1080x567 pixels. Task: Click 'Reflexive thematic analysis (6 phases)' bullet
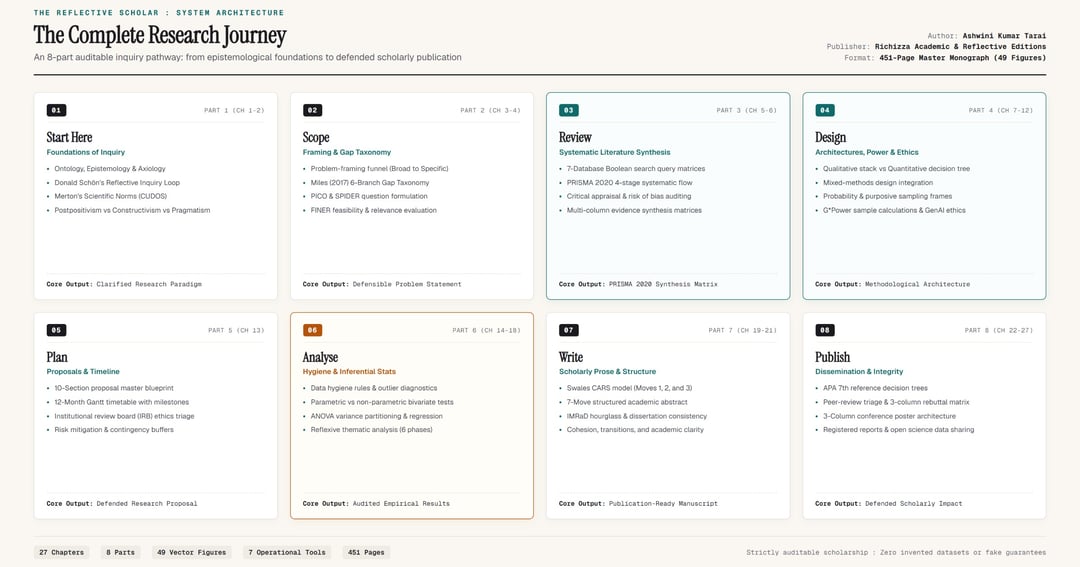(x=372, y=430)
